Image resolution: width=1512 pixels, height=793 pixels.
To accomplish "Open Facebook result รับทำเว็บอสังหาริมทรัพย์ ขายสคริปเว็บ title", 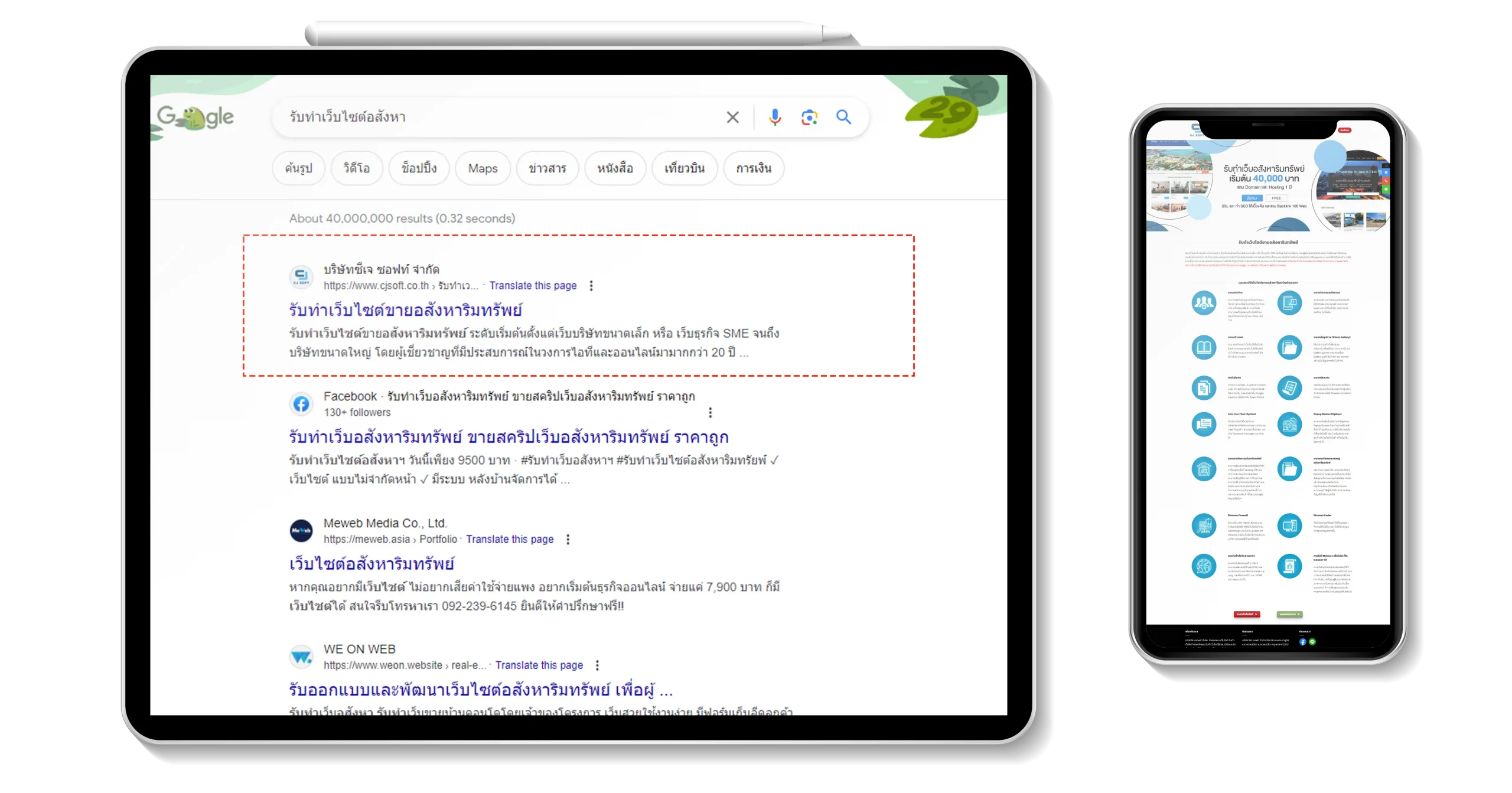I will click(x=509, y=437).
